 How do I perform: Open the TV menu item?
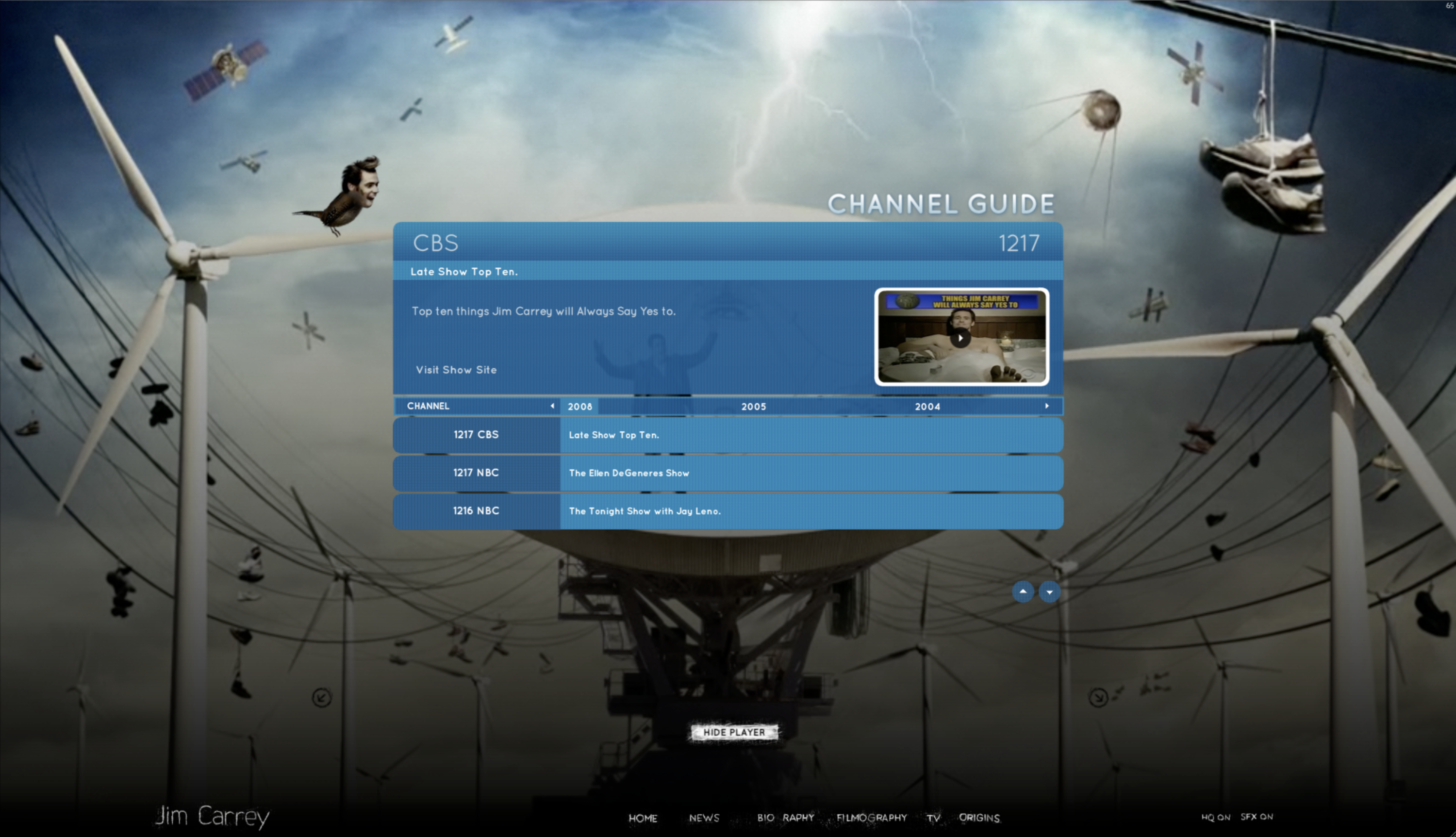tap(933, 818)
